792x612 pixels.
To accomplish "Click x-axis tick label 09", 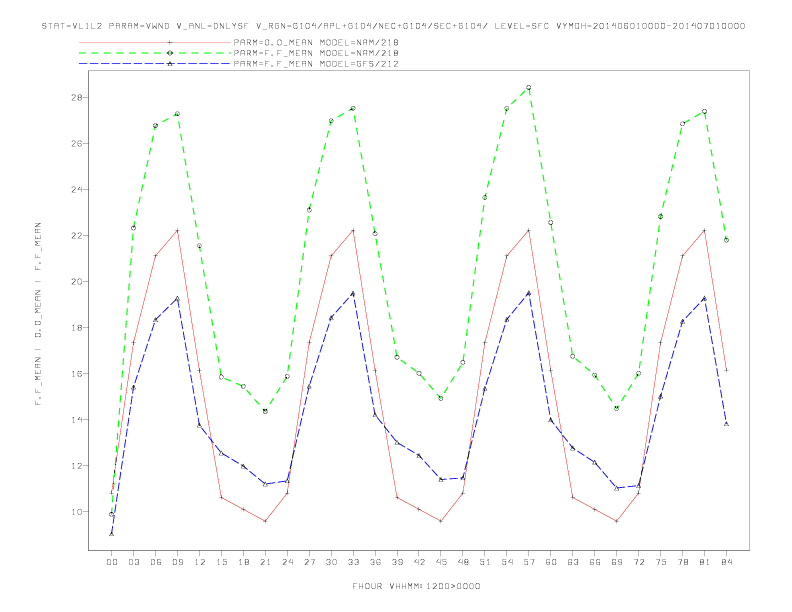I will coord(178,562).
